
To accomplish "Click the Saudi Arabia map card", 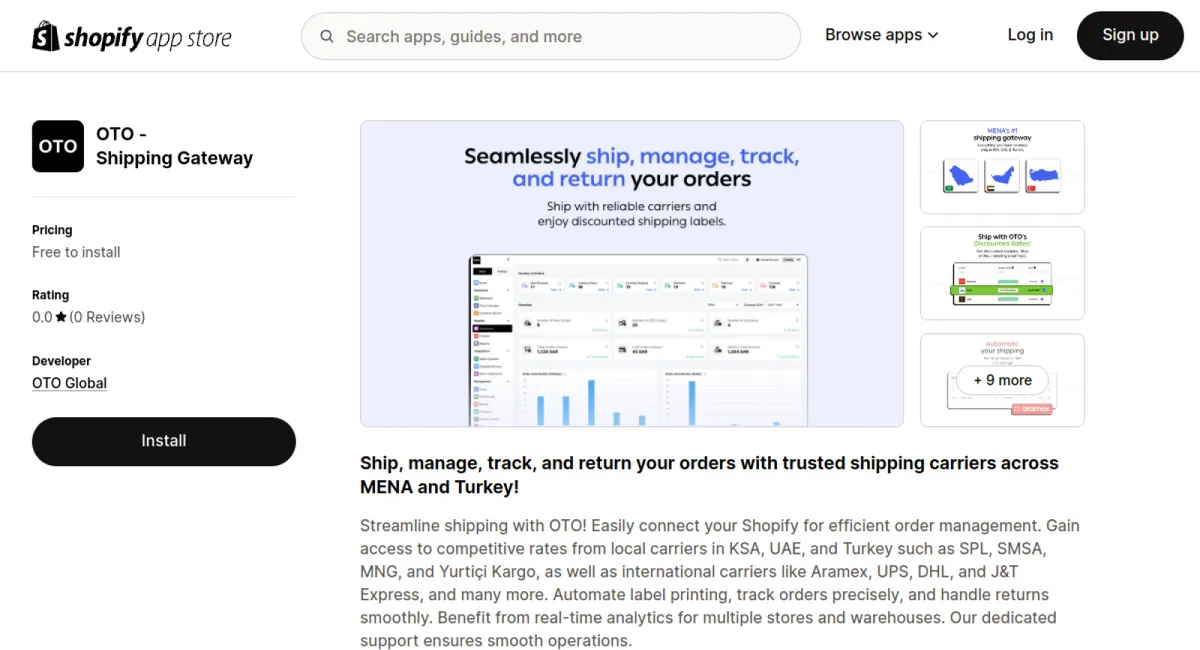I will (x=961, y=175).
